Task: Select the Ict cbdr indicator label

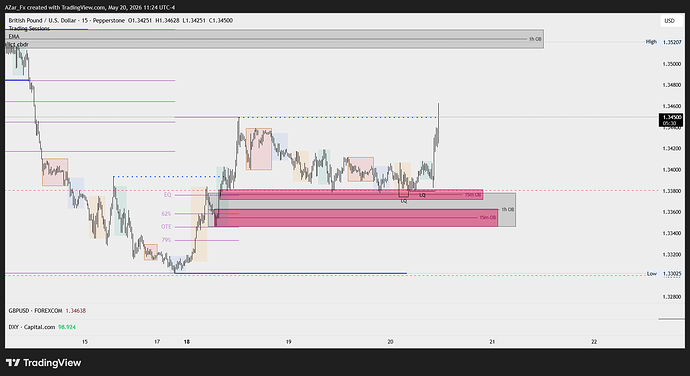Action: 18,44
